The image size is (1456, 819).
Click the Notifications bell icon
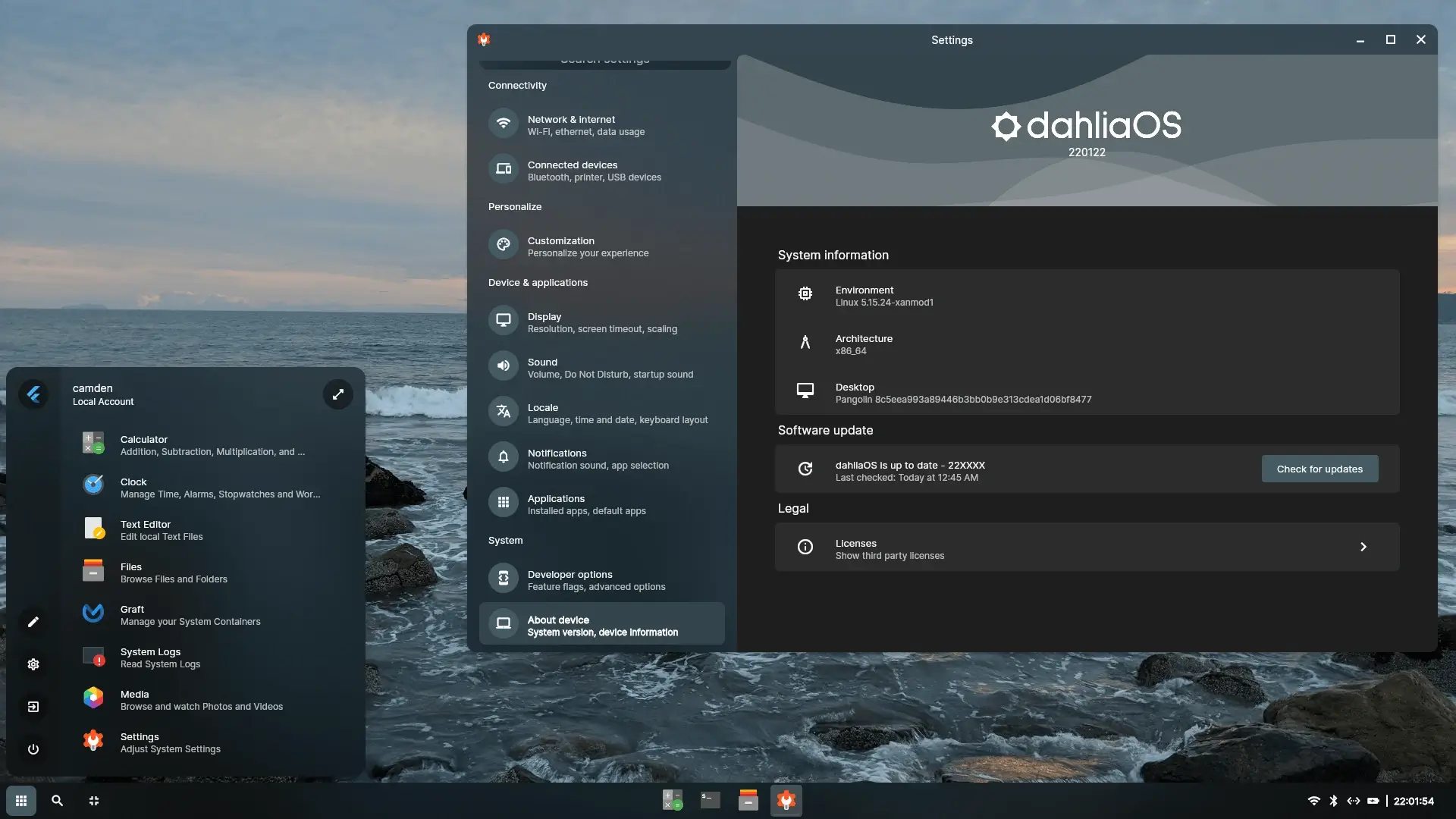(x=504, y=457)
